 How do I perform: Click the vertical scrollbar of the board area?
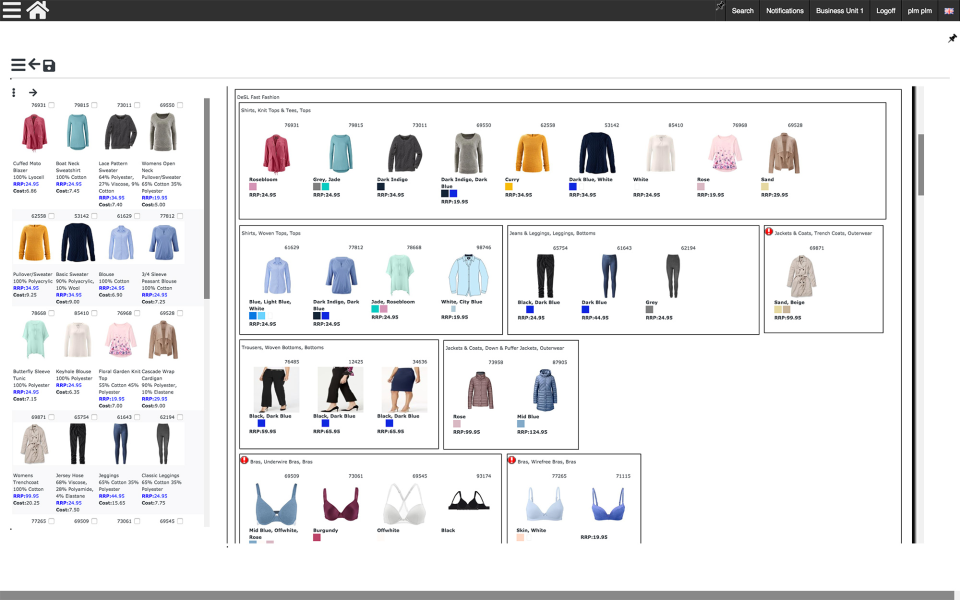coord(921,164)
